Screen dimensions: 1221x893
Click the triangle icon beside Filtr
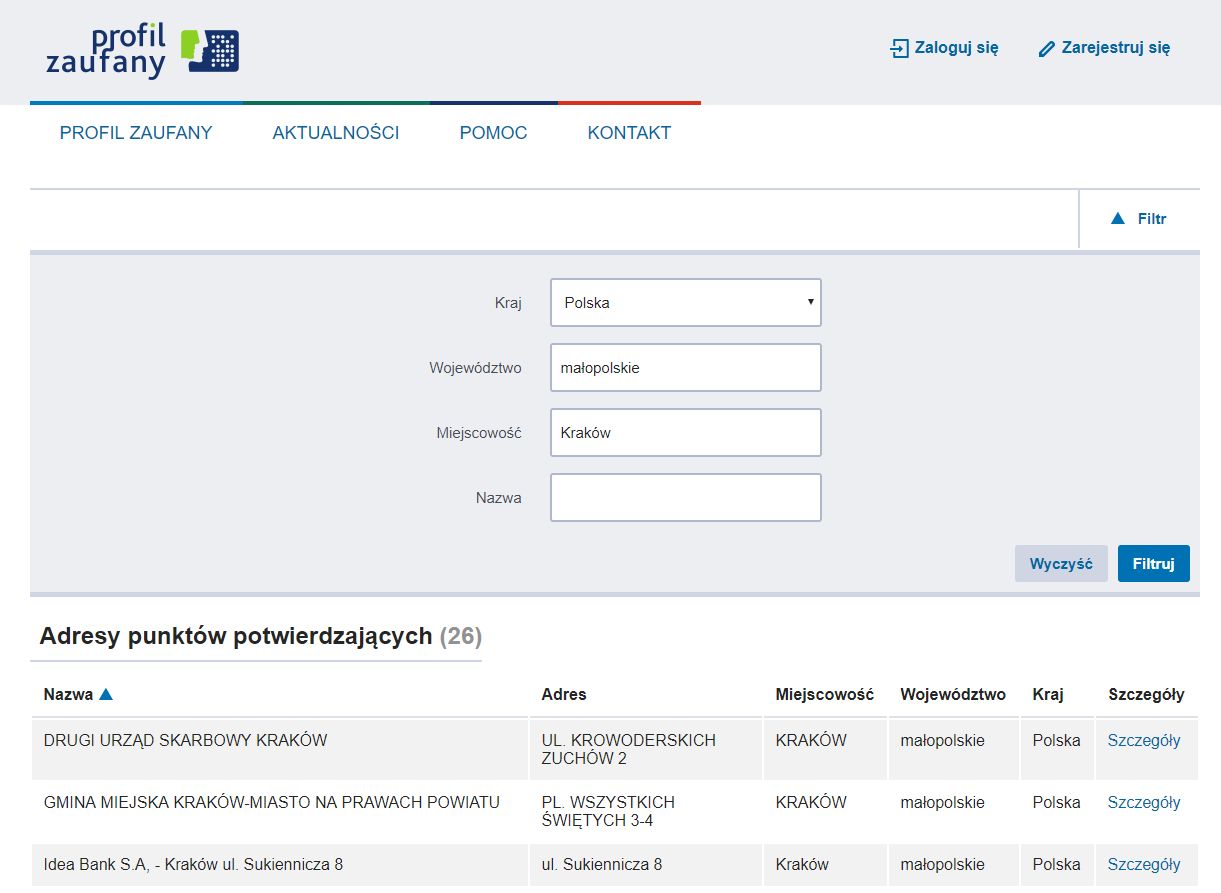[1117, 218]
